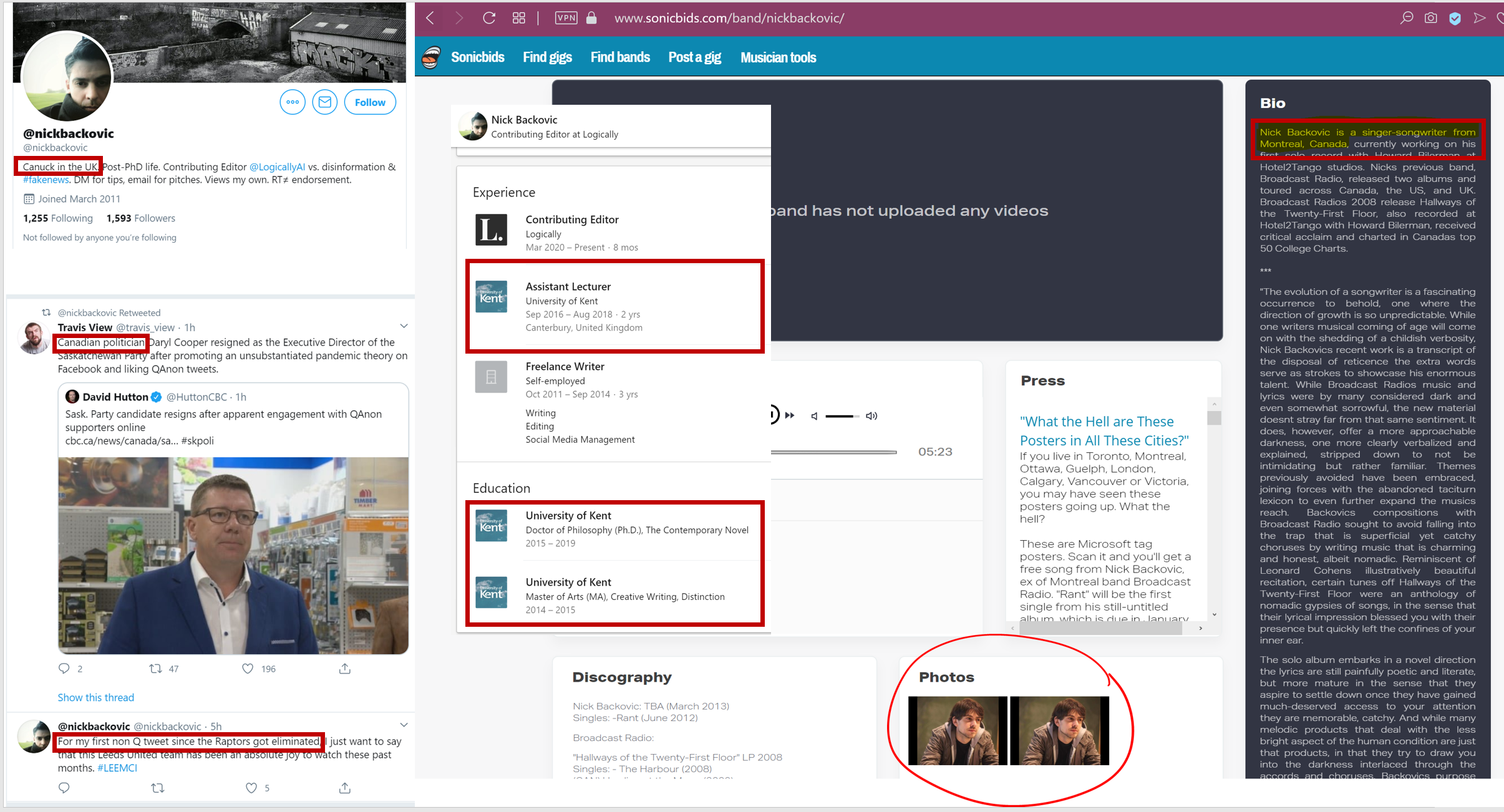Open the first photo in Photos
This screenshot has height=812, width=1504.
pyautogui.click(x=958, y=730)
